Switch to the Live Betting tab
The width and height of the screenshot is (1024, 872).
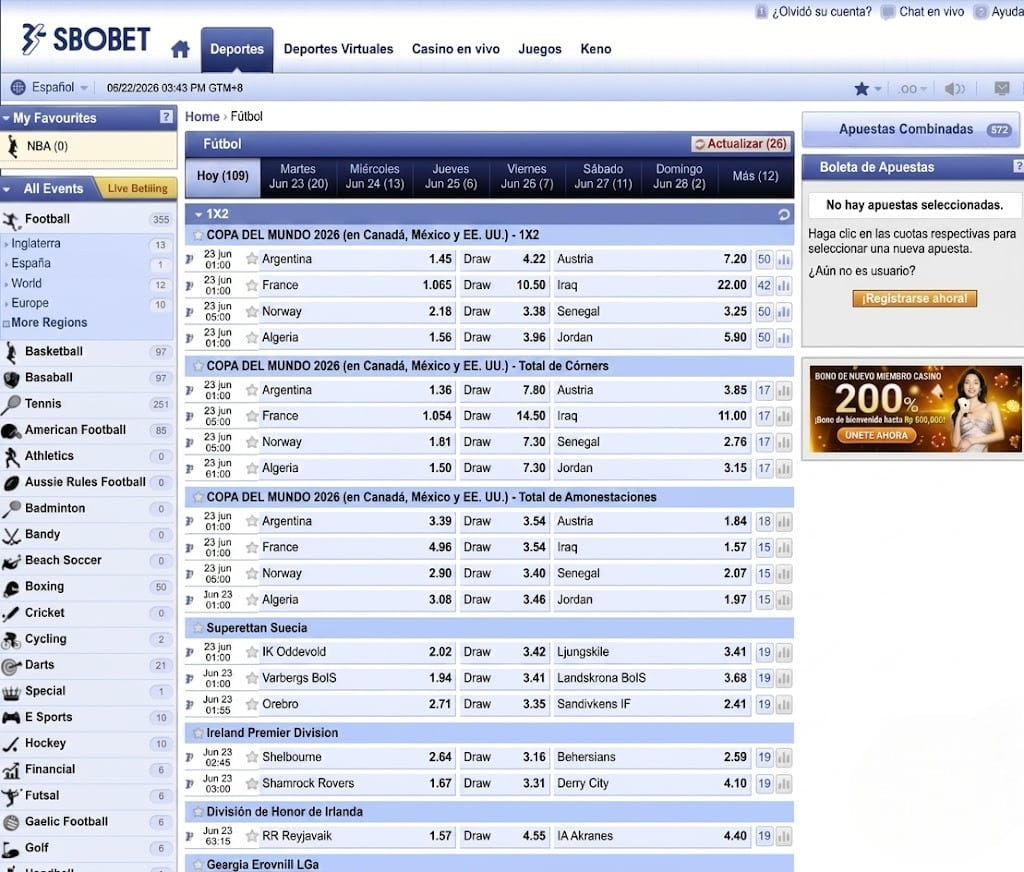pos(137,189)
